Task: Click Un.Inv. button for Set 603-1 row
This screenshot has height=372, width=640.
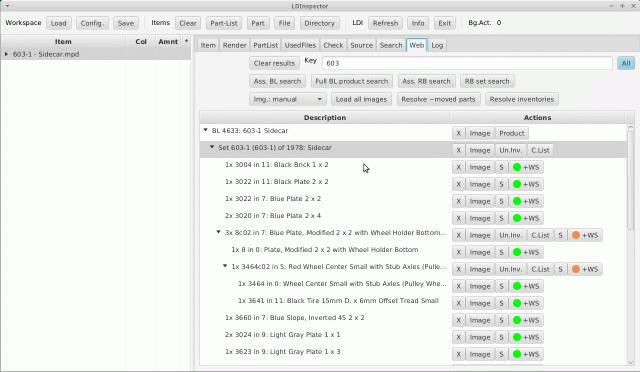Action: 511,150
